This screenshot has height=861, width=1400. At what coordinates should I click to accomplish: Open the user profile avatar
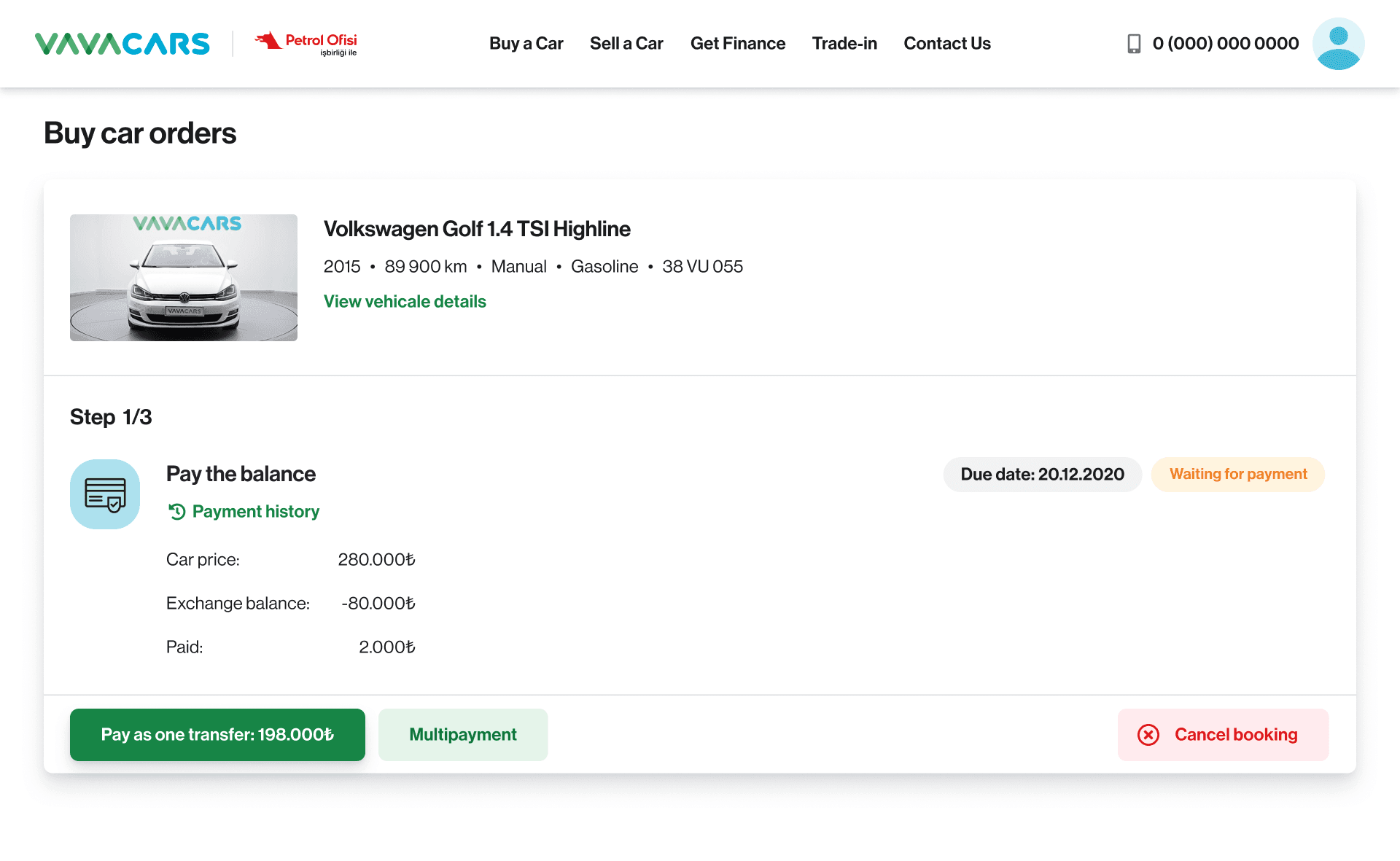pos(1338,44)
